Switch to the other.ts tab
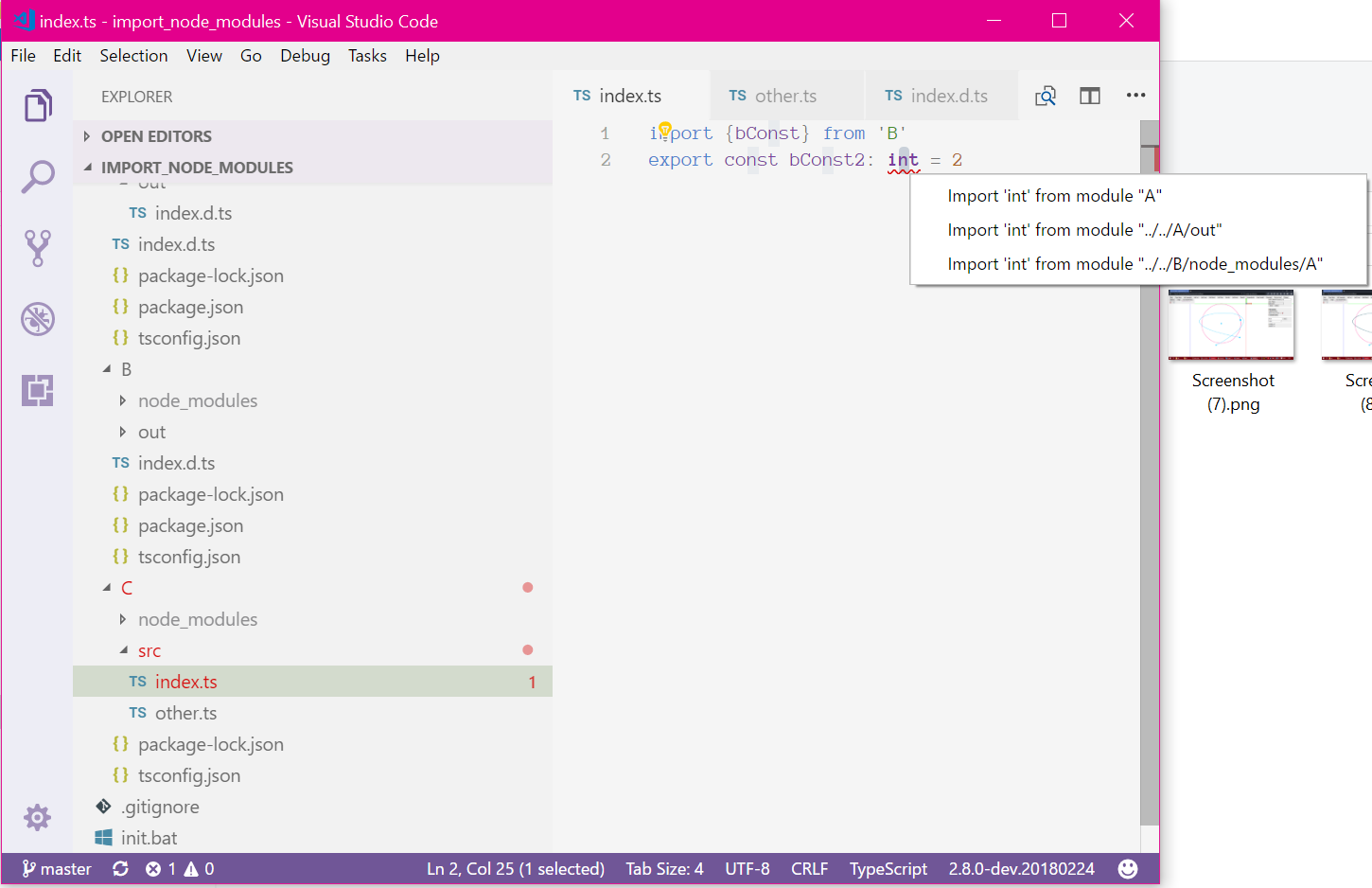Image resolution: width=1372 pixels, height=888 pixels. click(786, 95)
